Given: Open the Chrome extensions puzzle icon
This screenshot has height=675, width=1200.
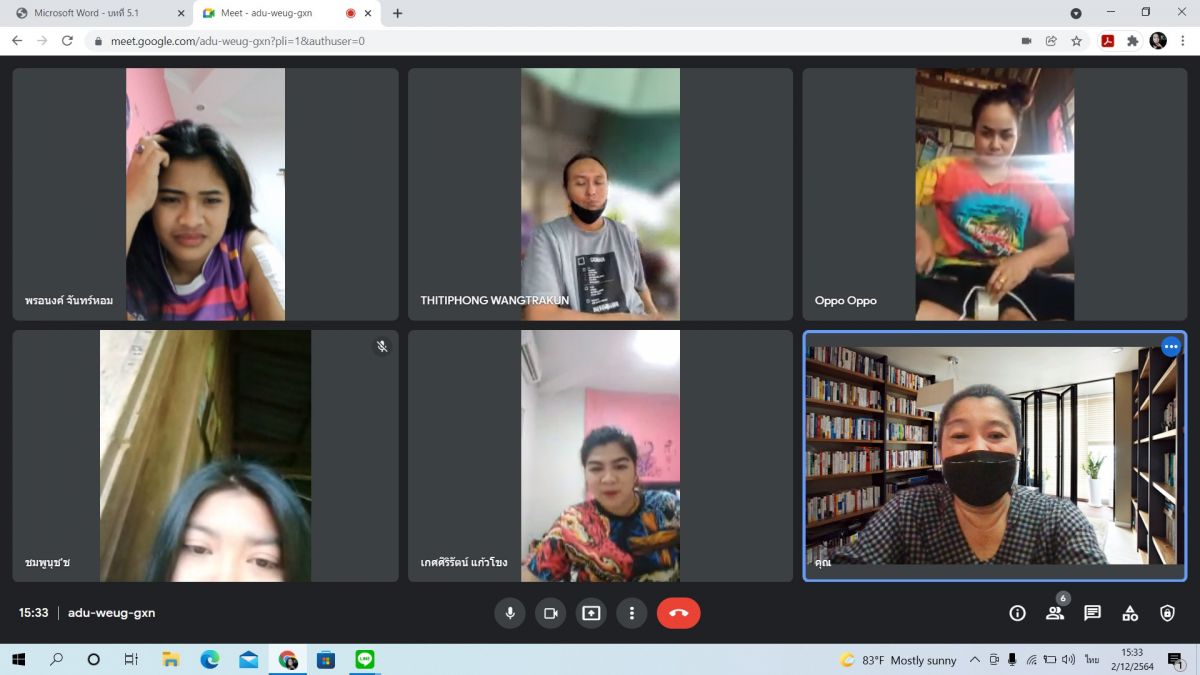Looking at the screenshot, I should click(1132, 41).
